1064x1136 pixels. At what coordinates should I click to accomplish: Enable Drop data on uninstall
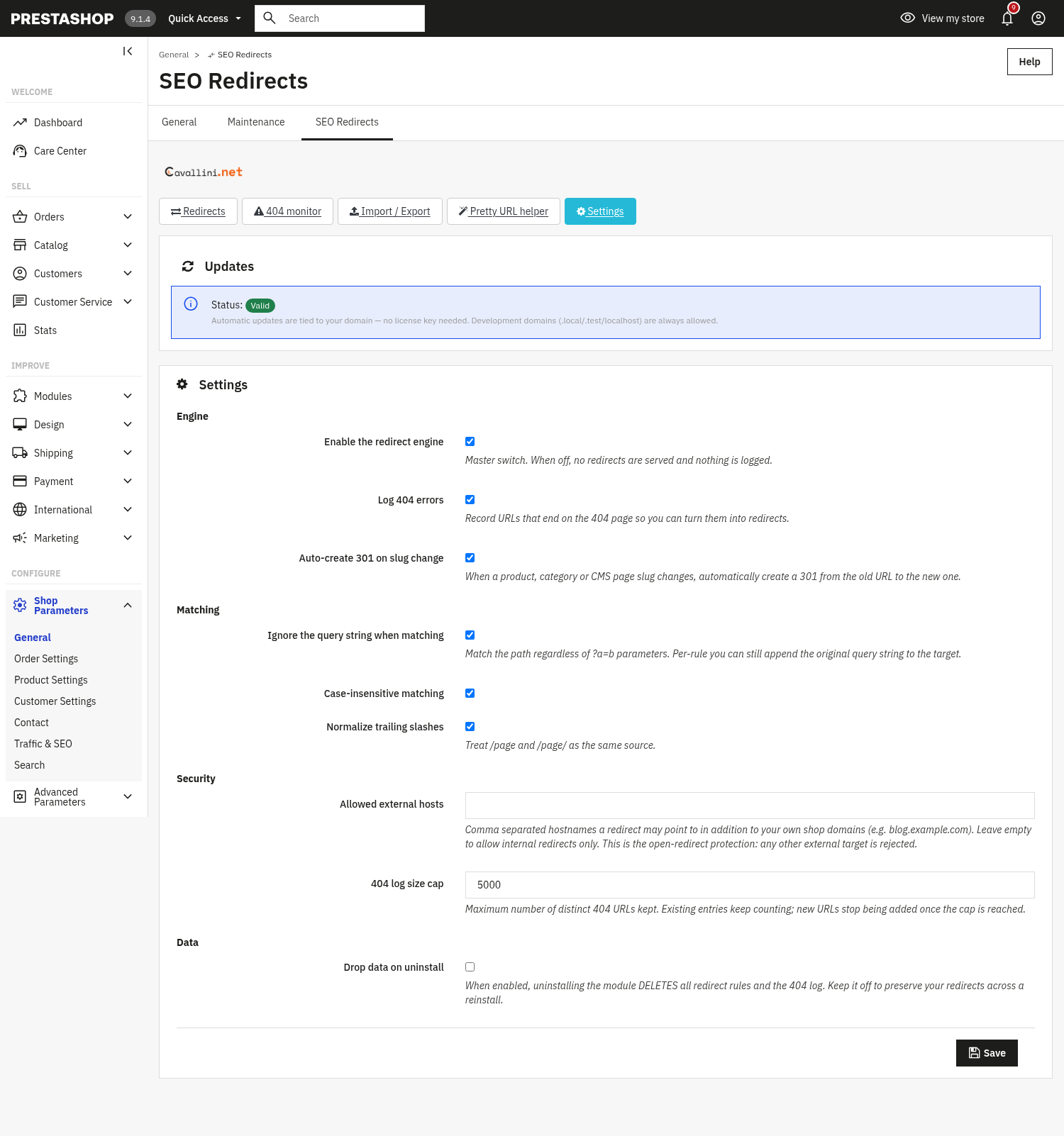click(x=470, y=967)
